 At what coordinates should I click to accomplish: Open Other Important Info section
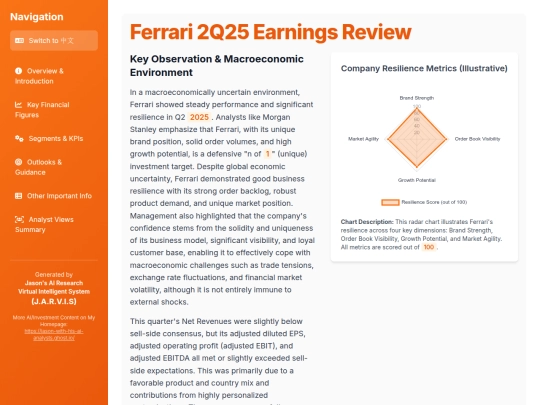tap(54, 196)
